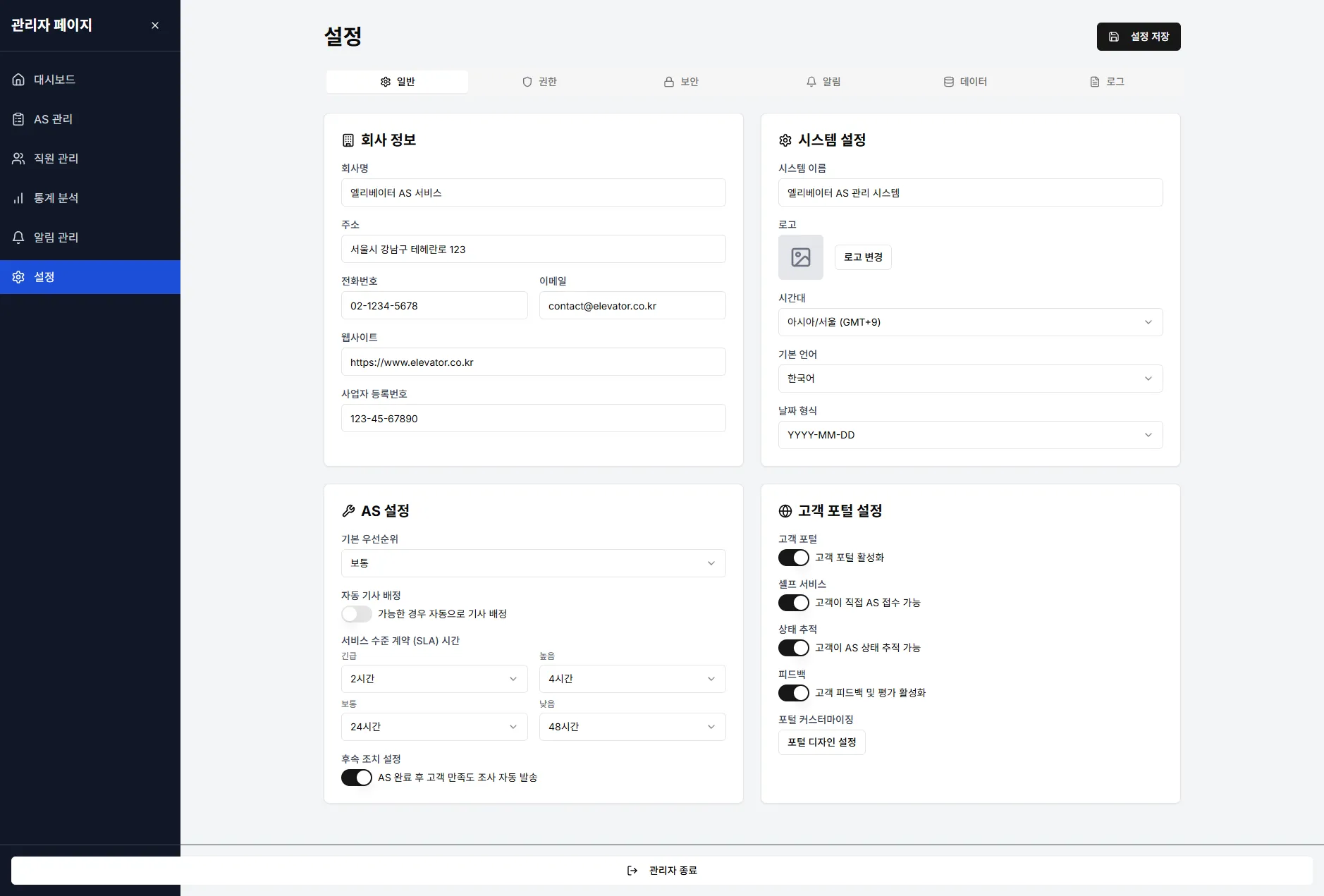The height and width of the screenshot is (896, 1324).
Task: Click the 알림 관리 bell icon in sidebar
Action: pos(18,238)
